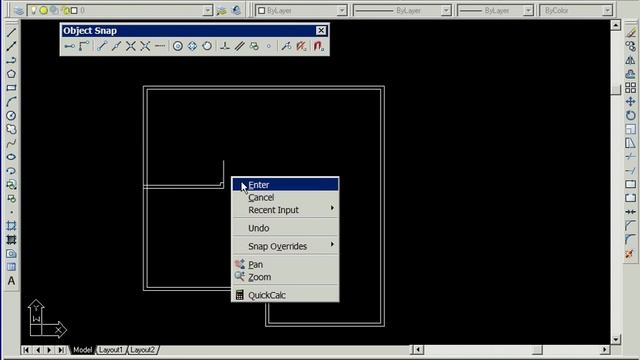The image size is (640, 360).
Task: Close the Object Snap toolbar
Action: point(321,31)
